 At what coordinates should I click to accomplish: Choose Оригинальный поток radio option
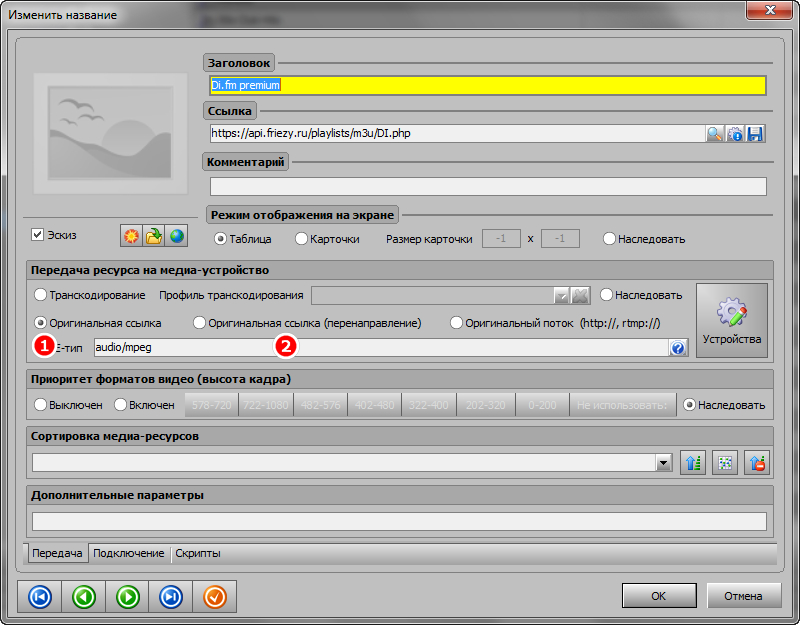[x=457, y=323]
